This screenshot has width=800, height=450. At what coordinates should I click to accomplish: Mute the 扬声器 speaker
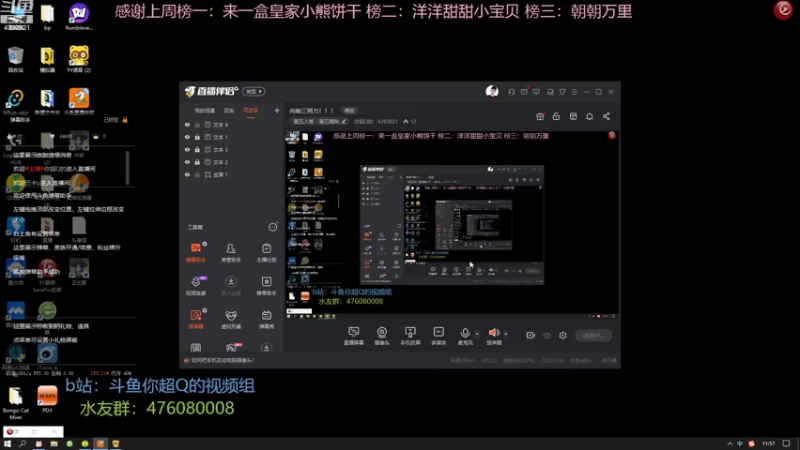tap(493, 336)
